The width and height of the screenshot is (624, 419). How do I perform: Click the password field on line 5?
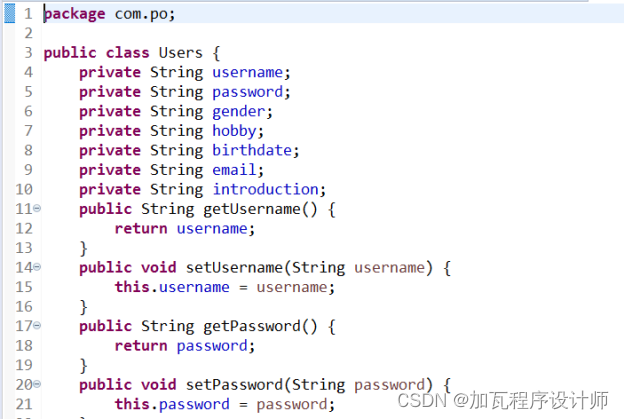(249, 92)
